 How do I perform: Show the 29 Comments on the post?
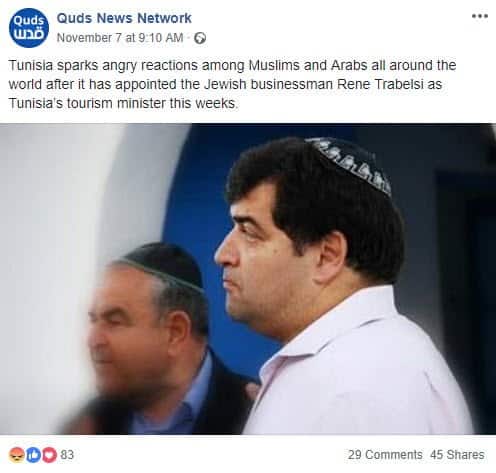385,455
